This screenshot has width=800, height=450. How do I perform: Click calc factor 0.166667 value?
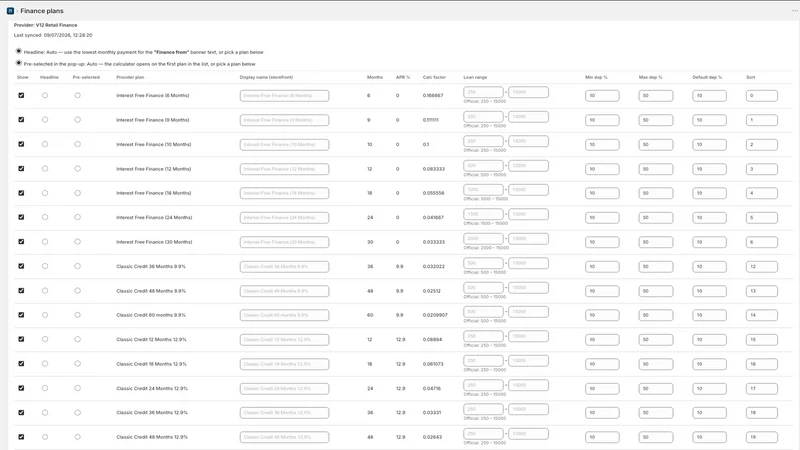click(x=433, y=95)
